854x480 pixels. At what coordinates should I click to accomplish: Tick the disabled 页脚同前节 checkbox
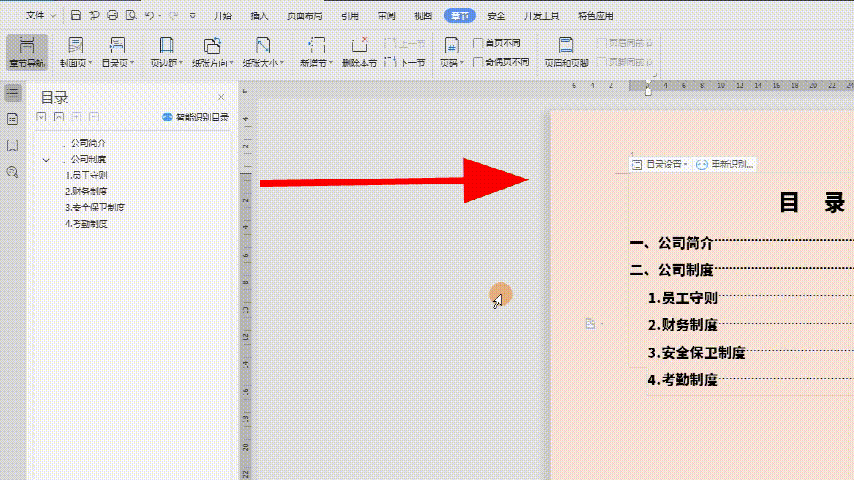[x=601, y=62]
